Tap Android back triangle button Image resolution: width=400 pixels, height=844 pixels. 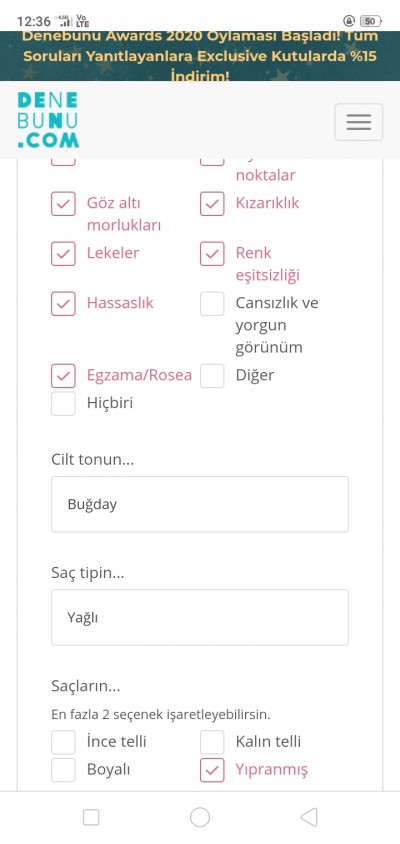tap(308, 817)
